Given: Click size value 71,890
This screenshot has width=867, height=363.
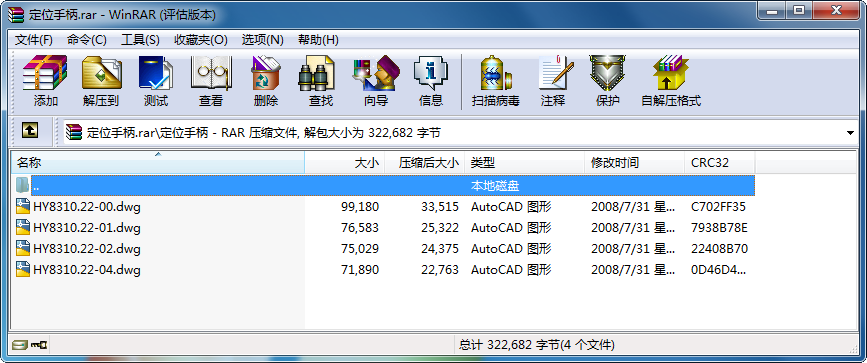Looking at the screenshot, I should [360, 270].
